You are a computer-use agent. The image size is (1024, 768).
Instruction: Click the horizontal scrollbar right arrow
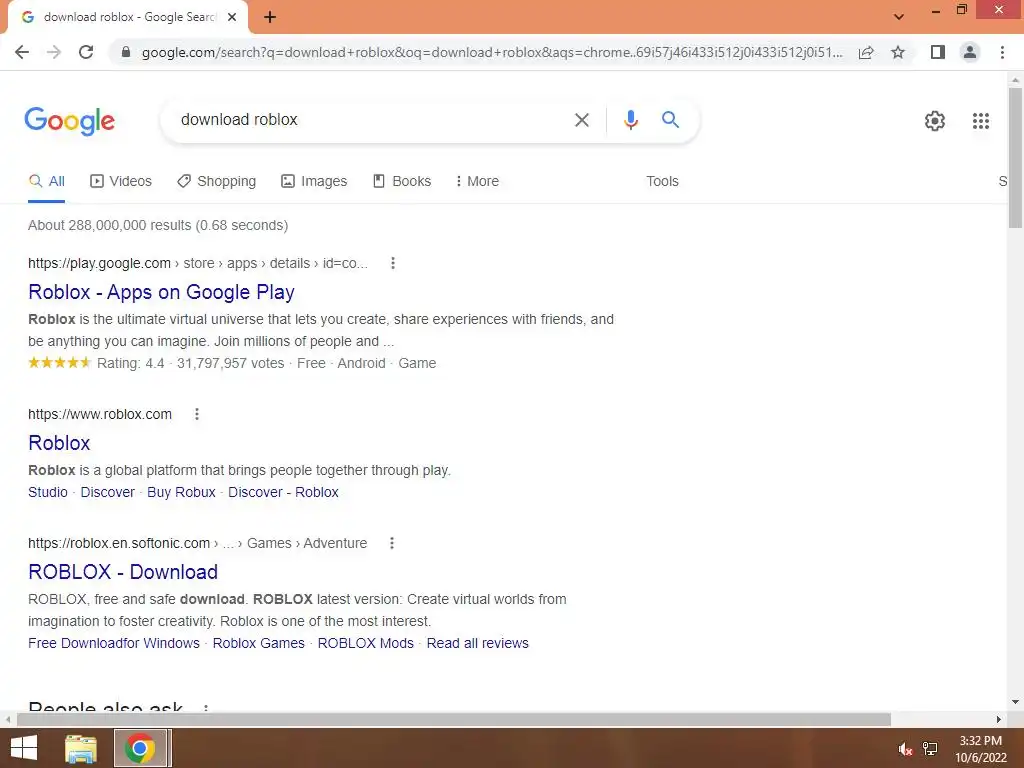click(999, 719)
